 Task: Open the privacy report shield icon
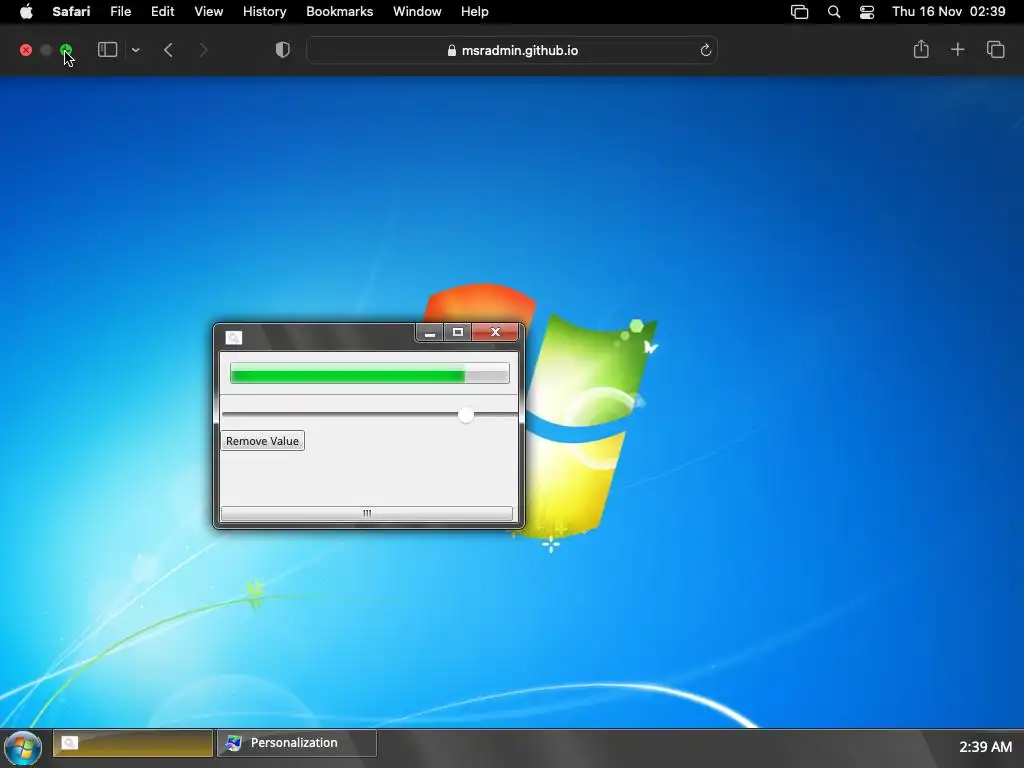coord(282,50)
